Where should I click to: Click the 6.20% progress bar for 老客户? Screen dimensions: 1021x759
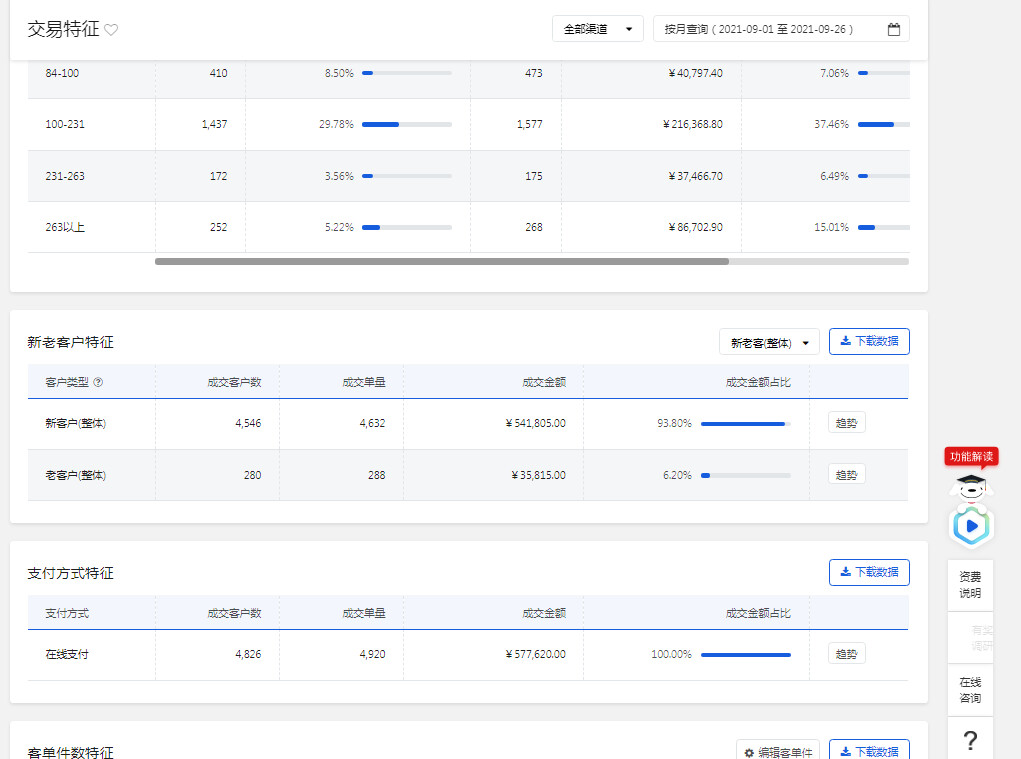click(x=746, y=476)
